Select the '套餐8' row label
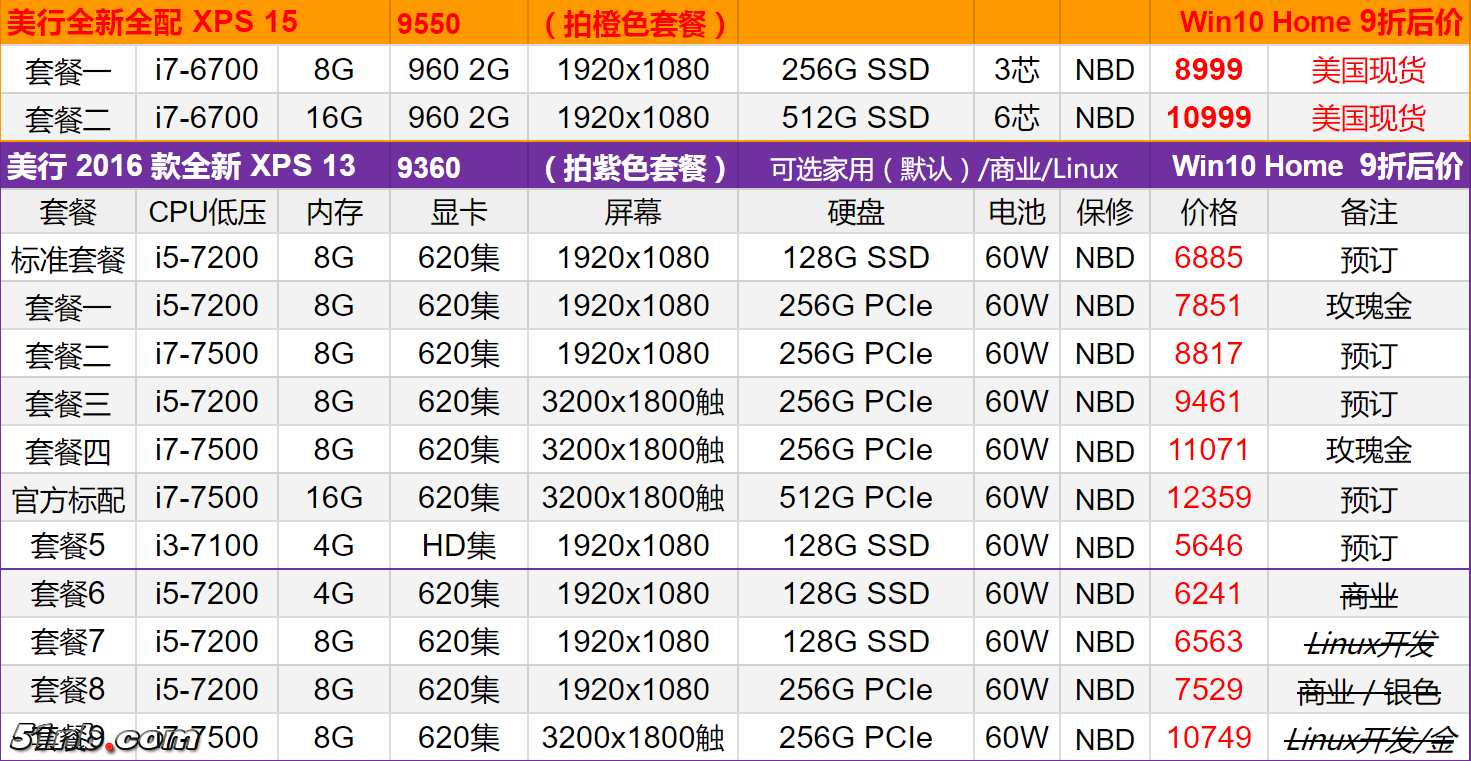The width and height of the screenshot is (1471, 761). point(68,690)
